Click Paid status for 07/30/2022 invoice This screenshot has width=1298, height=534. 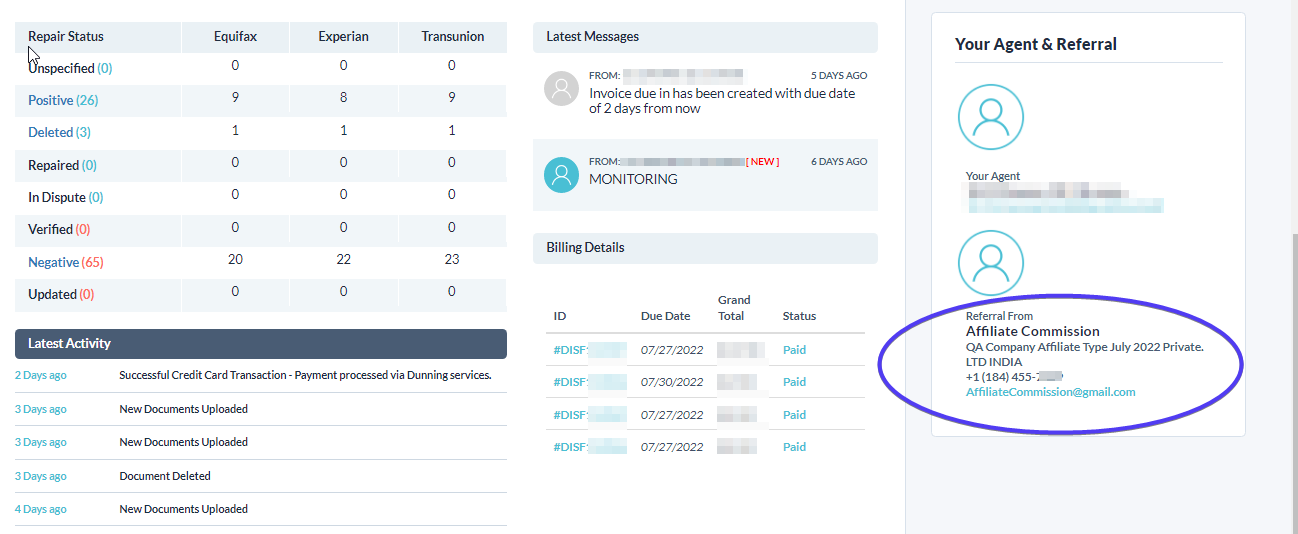794,382
